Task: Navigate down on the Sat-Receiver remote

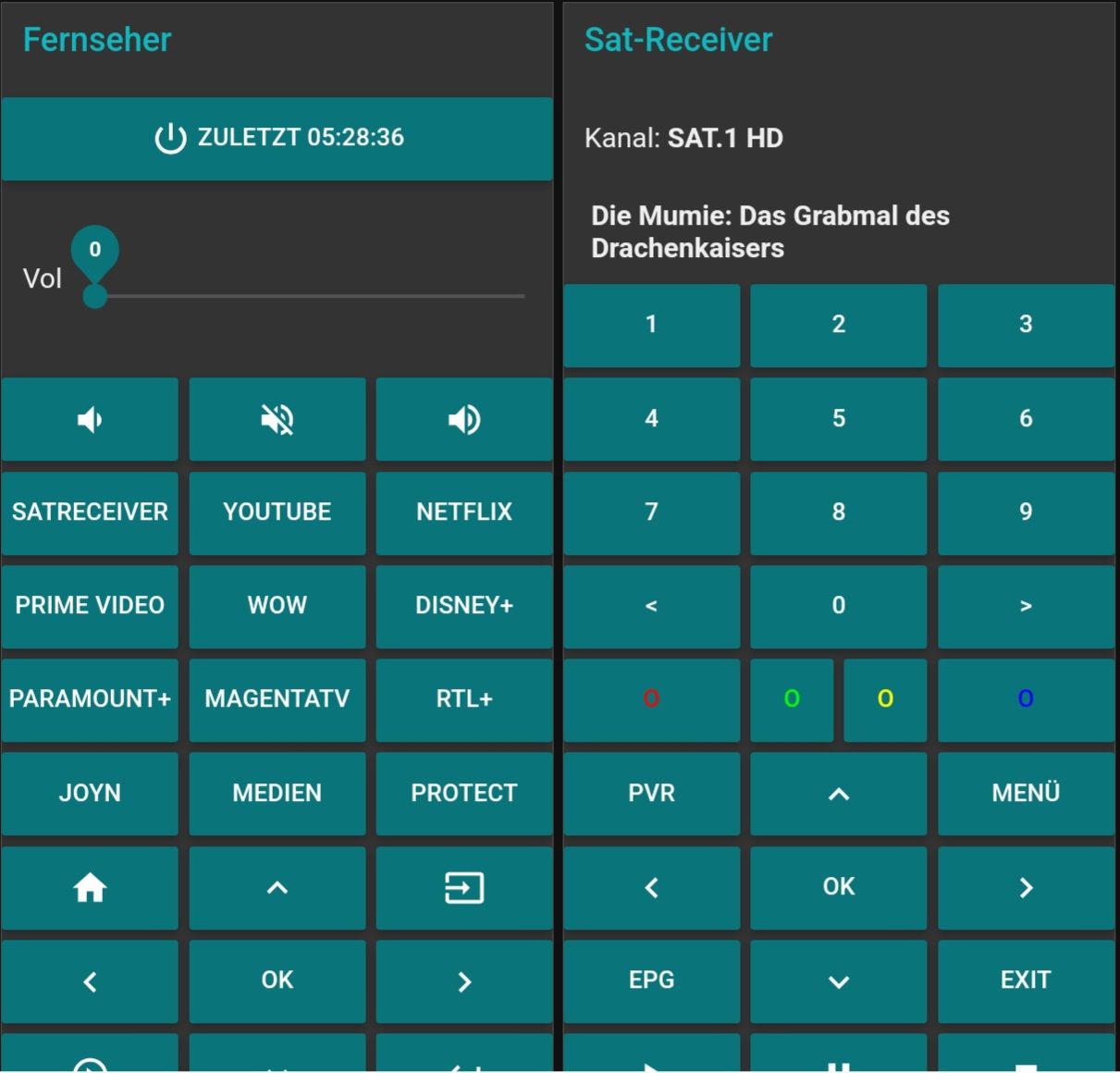Action: coord(839,981)
